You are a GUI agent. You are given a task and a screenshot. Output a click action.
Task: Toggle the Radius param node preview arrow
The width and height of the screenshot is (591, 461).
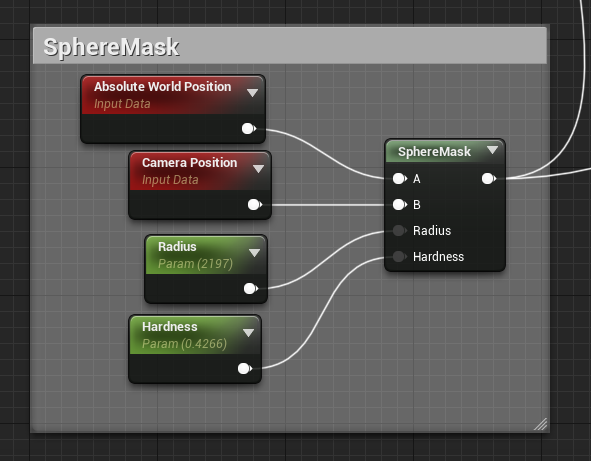254,253
